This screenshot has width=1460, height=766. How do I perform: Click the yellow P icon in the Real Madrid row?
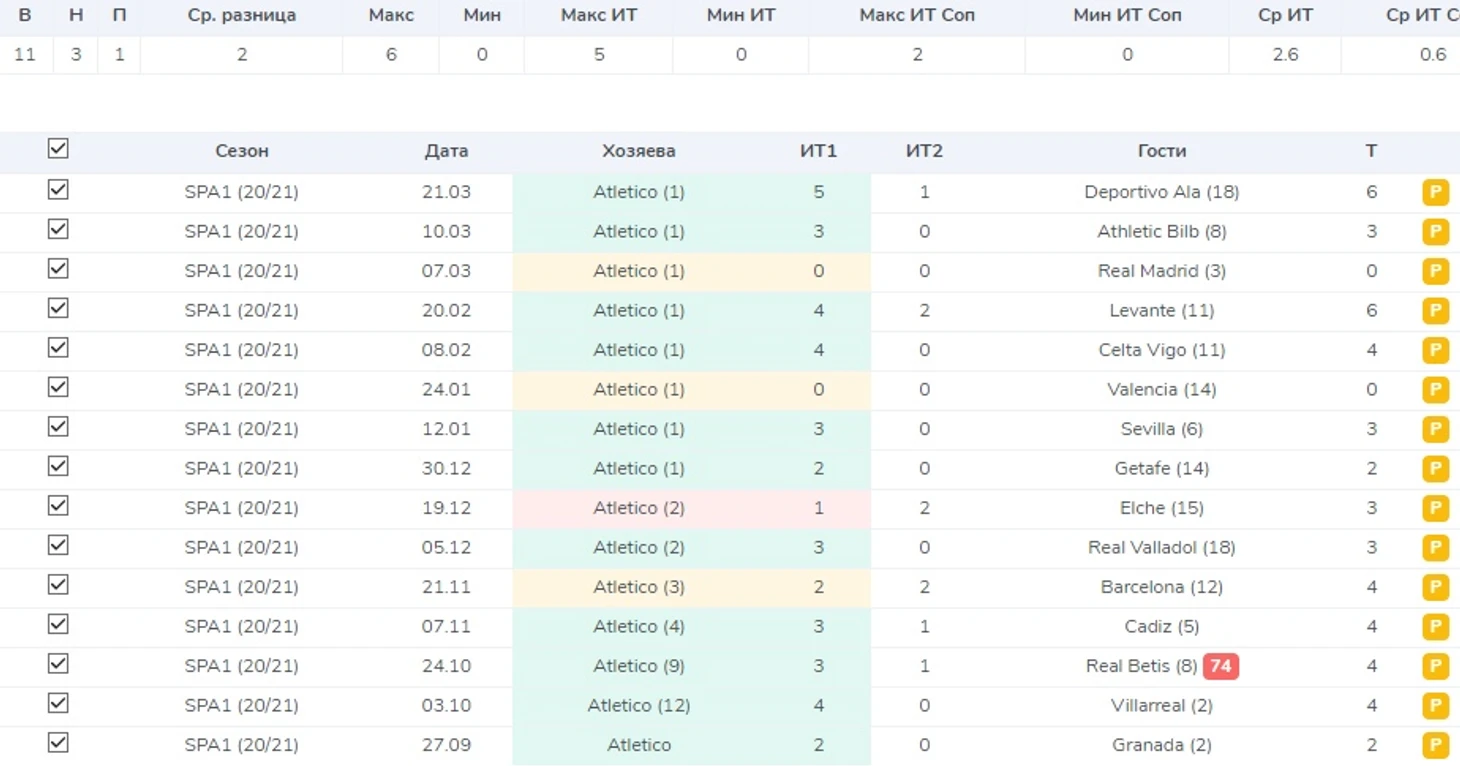click(x=1435, y=271)
